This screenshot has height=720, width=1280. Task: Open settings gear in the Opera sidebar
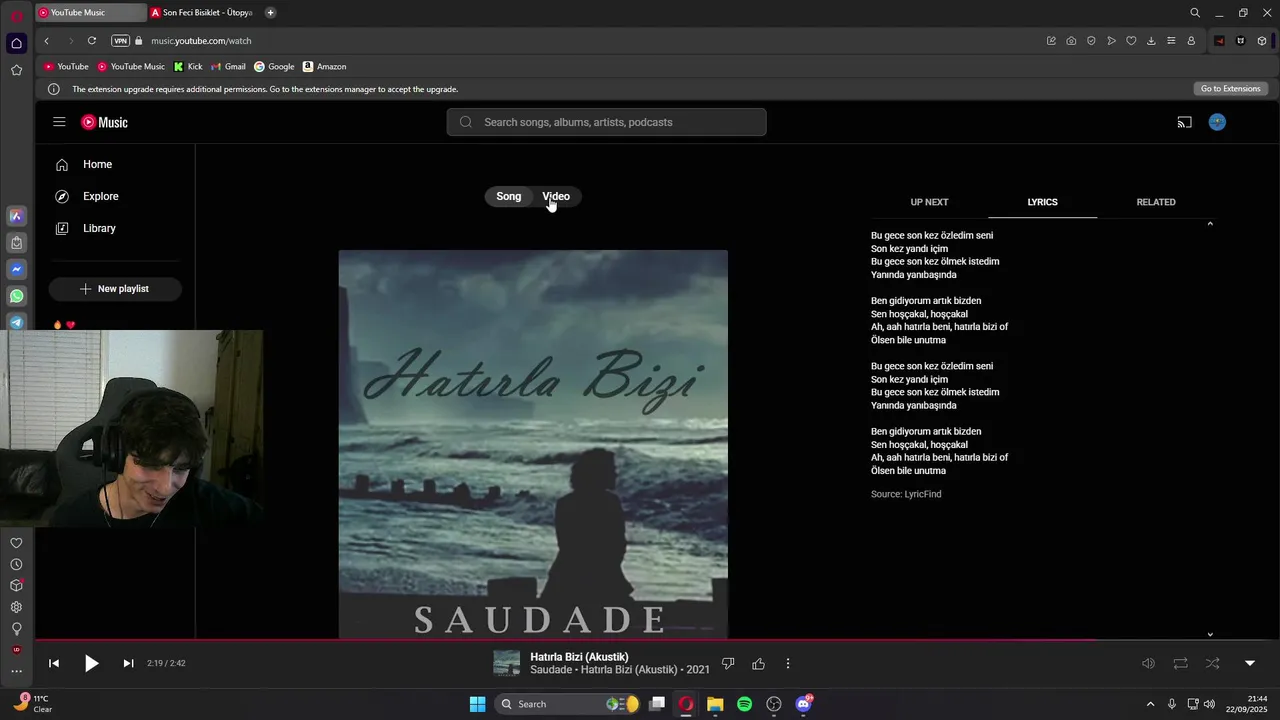pyautogui.click(x=16, y=607)
